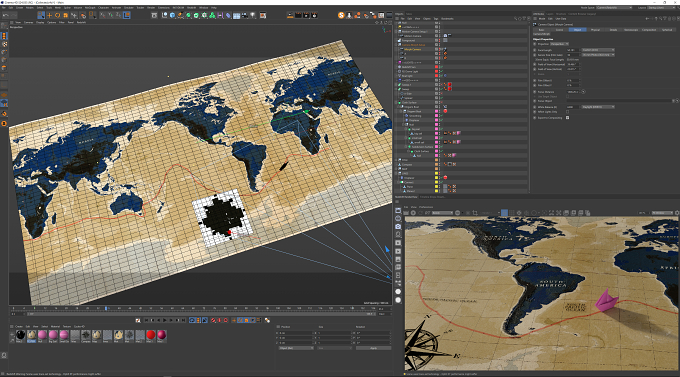Viewport: 680px width, 377px height.
Task: Switch to the Physical camera tab
Action: pyautogui.click(x=595, y=30)
